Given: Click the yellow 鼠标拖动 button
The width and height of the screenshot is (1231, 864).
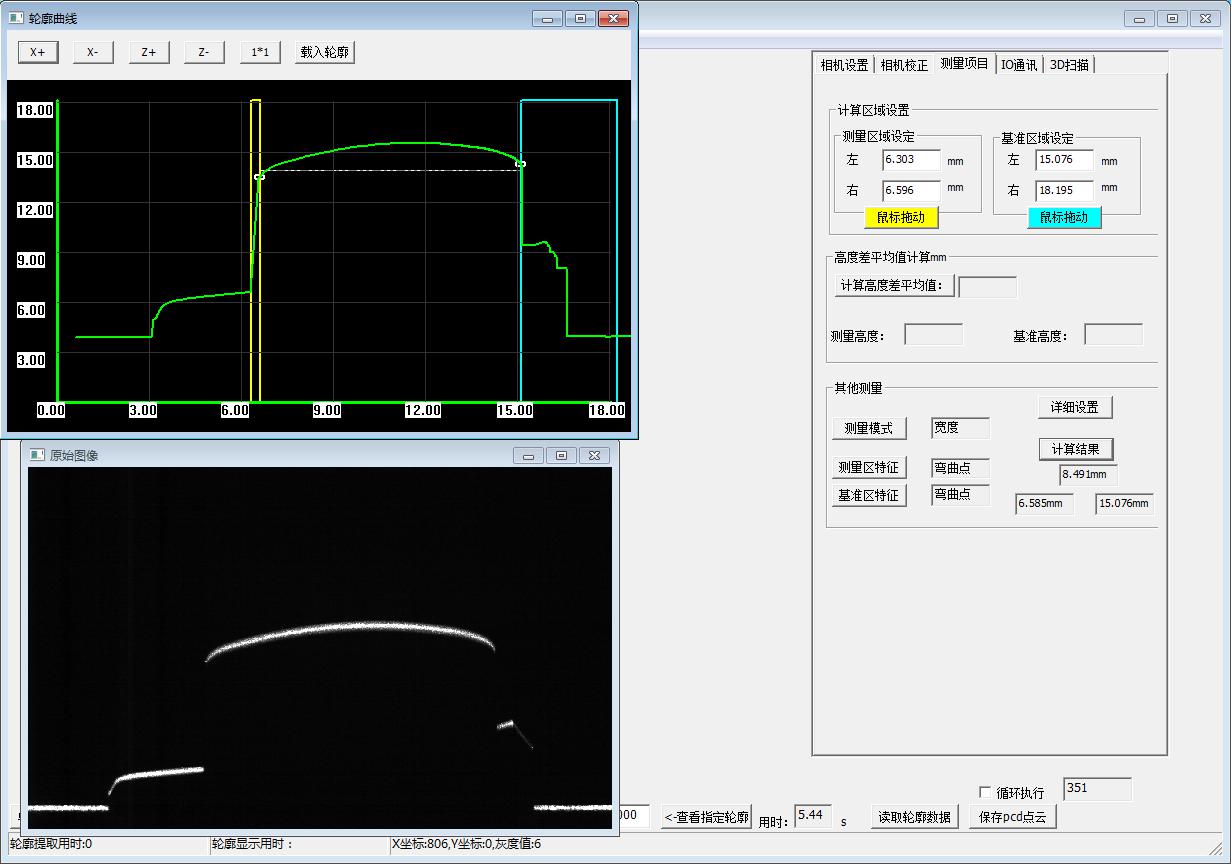Looking at the screenshot, I should point(900,217).
